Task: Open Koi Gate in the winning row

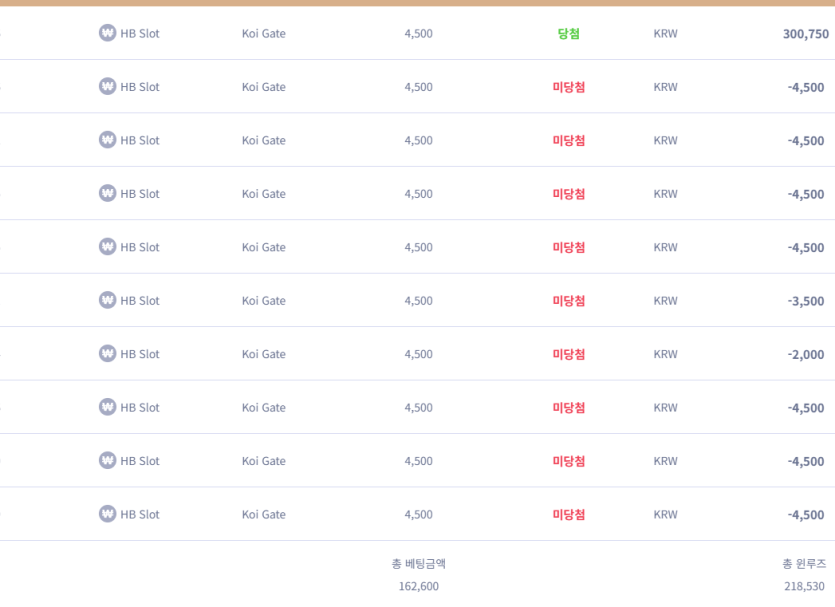Action: click(x=264, y=34)
